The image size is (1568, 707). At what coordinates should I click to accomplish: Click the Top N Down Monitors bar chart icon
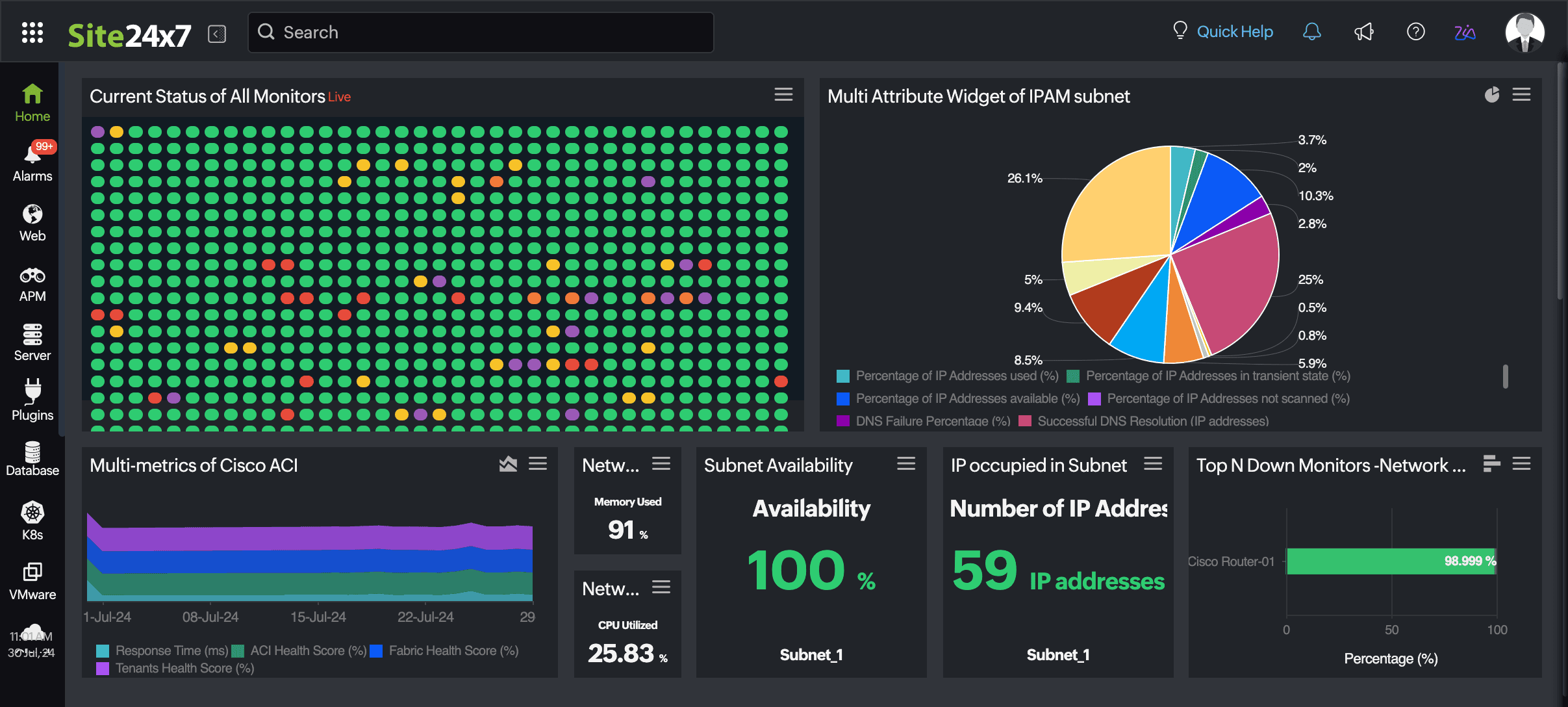(x=1492, y=464)
